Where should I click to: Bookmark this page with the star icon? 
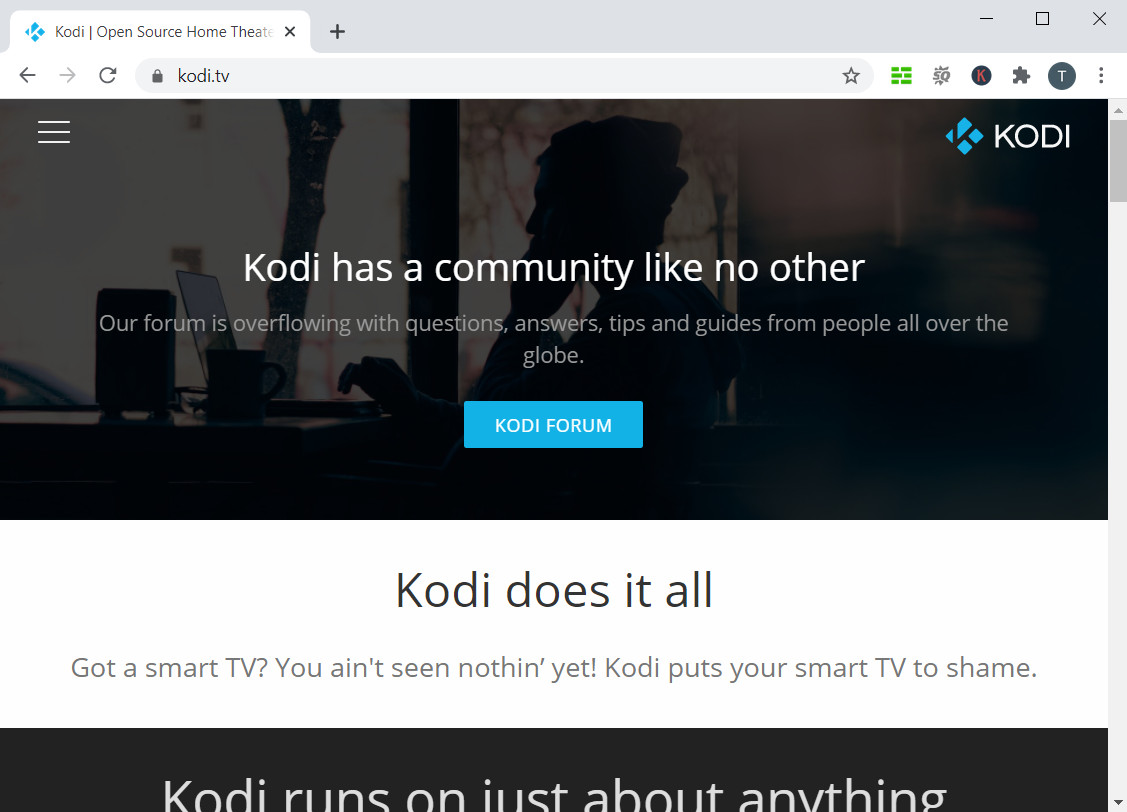pyautogui.click(x=851, y=76)
